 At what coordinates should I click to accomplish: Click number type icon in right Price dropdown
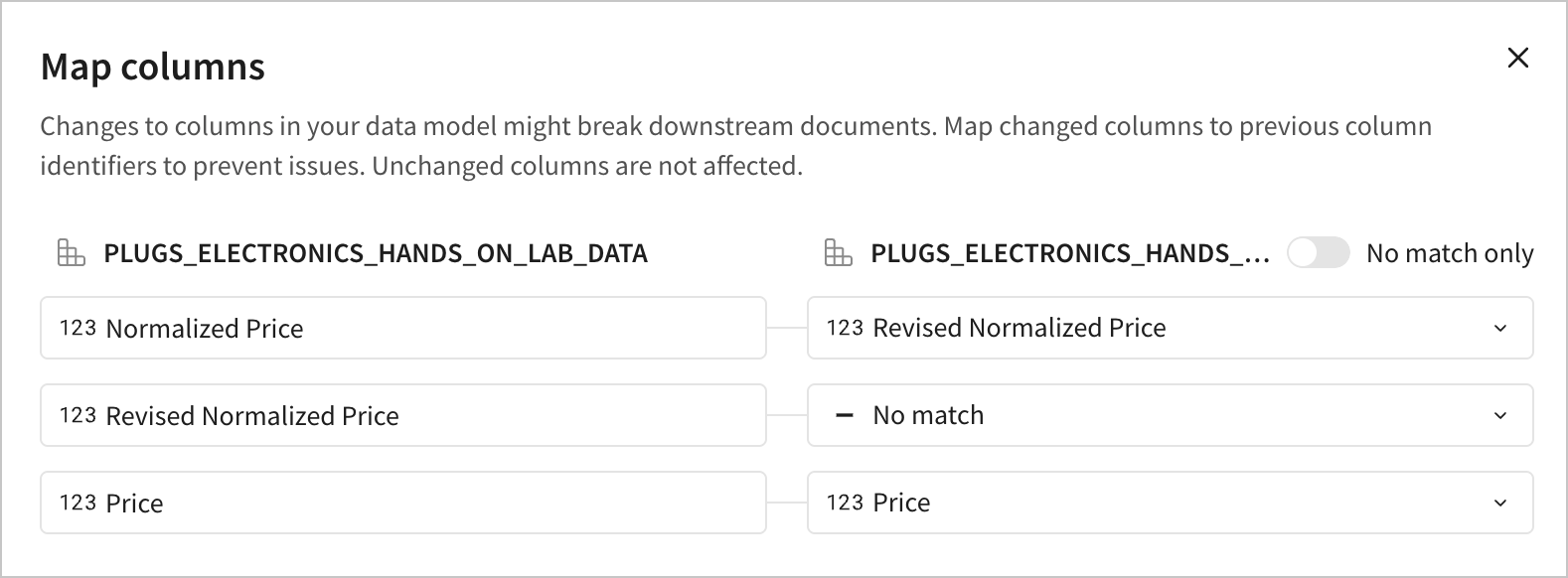point(845,503)
